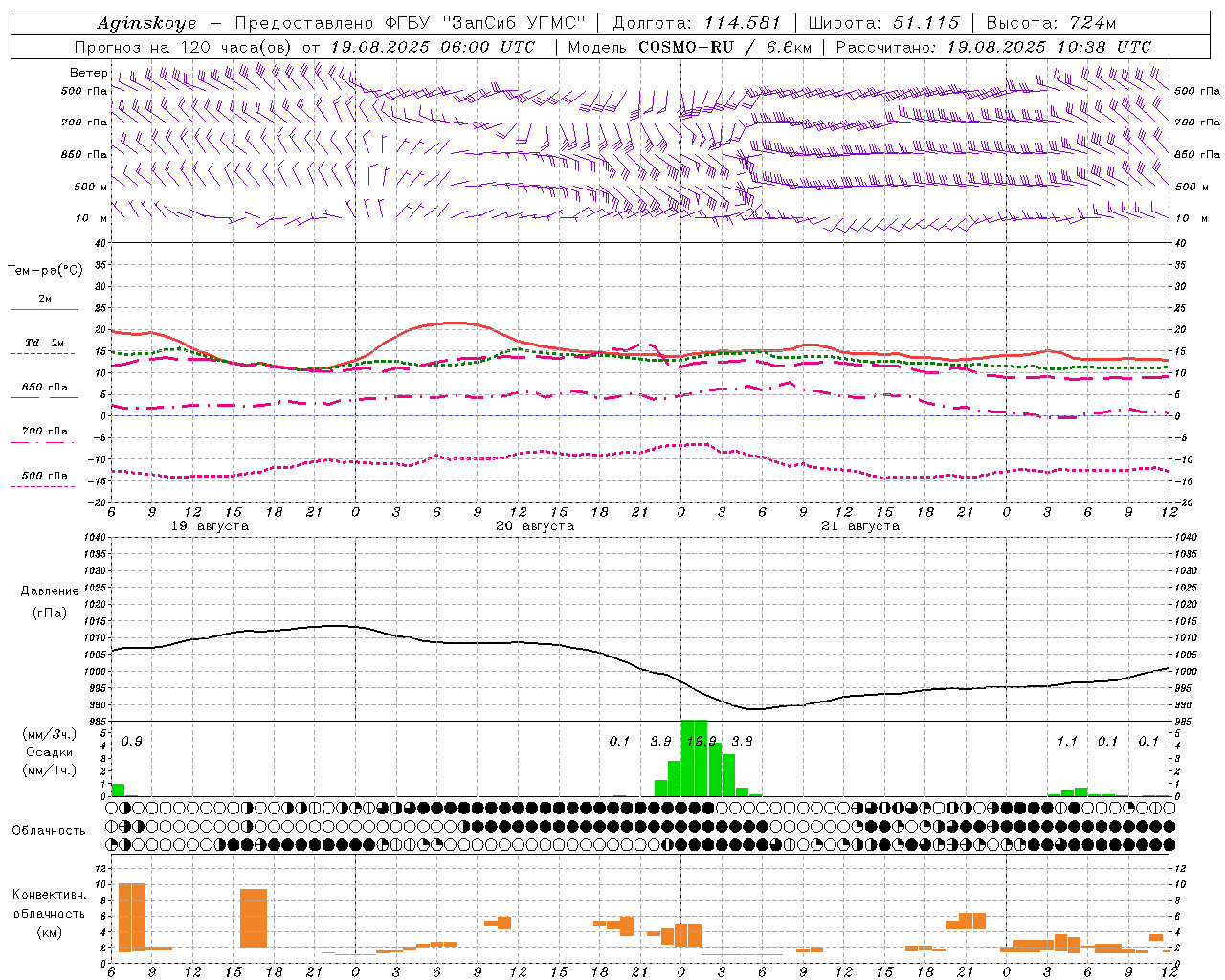Select the text 'Предоставлено ФГБУ "ЗапСиб УГМС"'
Viewport: 1225px width, 980px height.
[x=410, y=23]
